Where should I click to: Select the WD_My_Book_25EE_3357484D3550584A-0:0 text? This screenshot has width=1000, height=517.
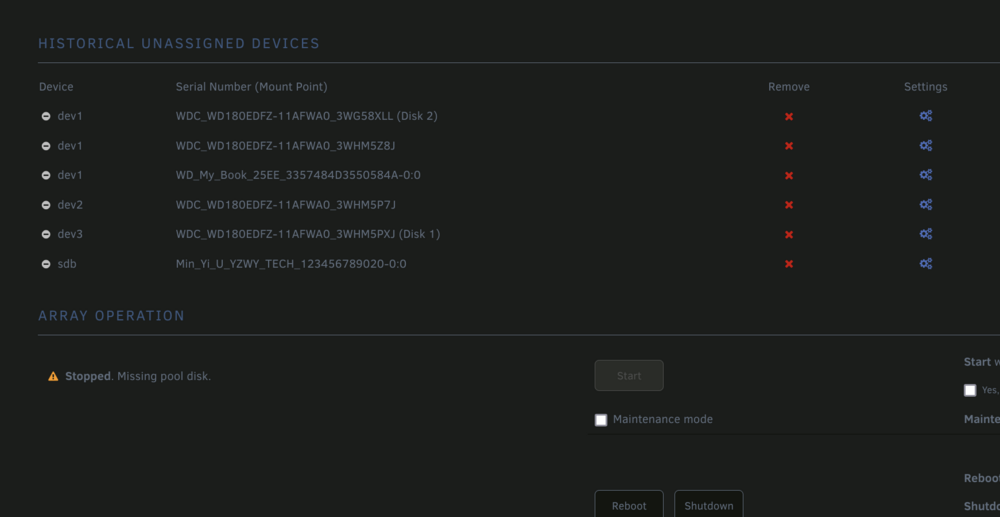(x=298, y=175)
